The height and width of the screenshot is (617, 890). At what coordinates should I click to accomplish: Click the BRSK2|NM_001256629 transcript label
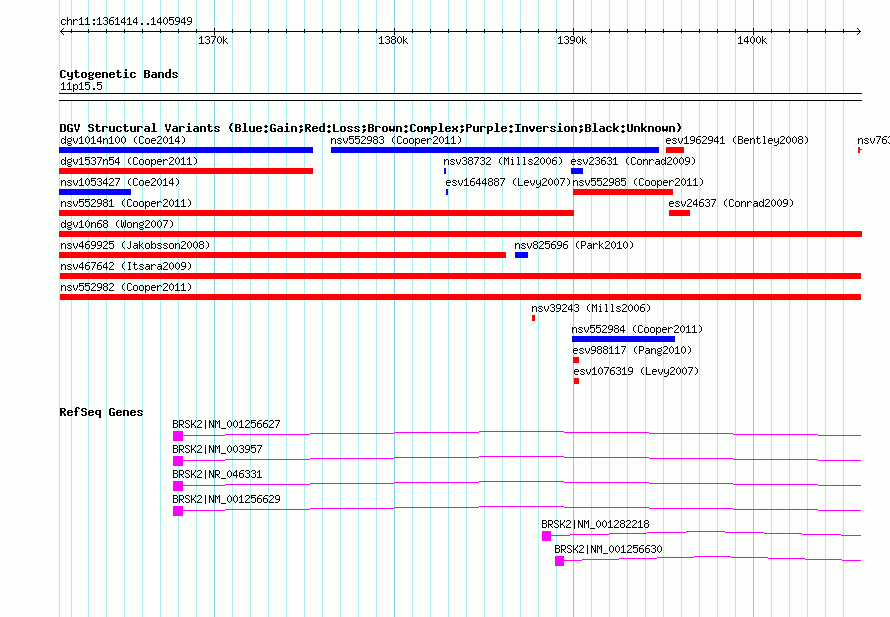tap(226, 499)
